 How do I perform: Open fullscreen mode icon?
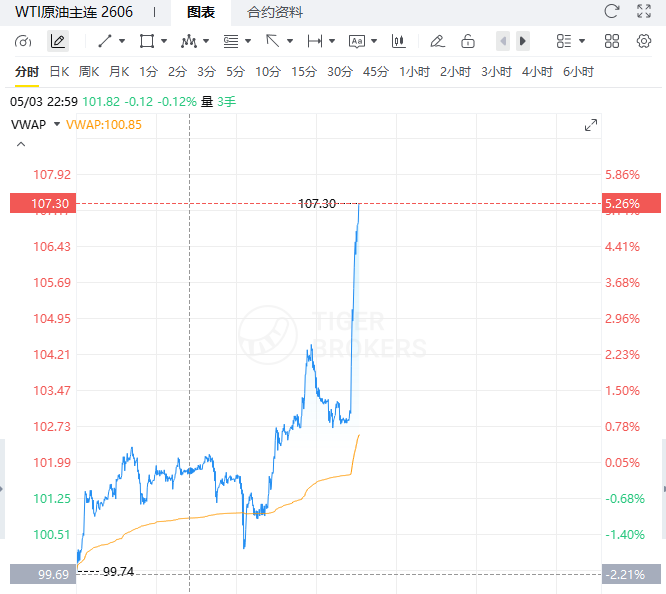(644, 11)
